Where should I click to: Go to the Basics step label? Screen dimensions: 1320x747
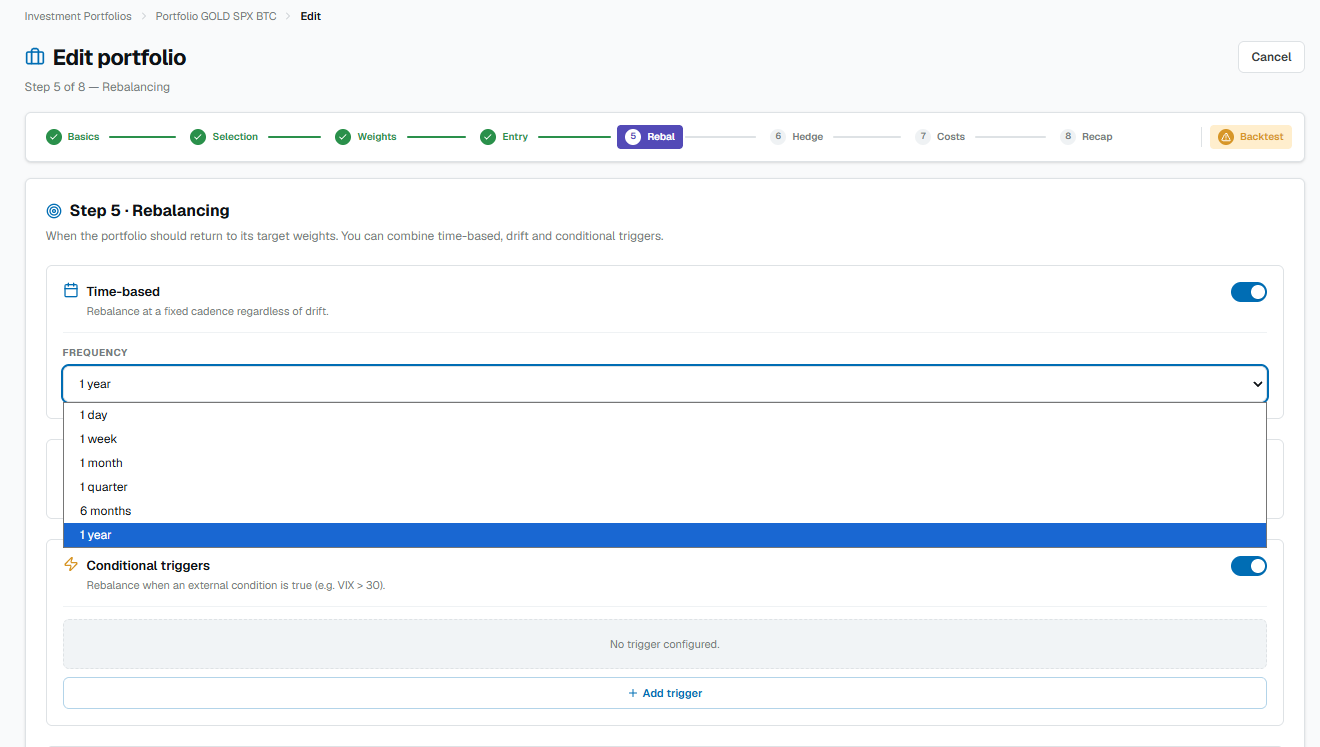point(83,137)
